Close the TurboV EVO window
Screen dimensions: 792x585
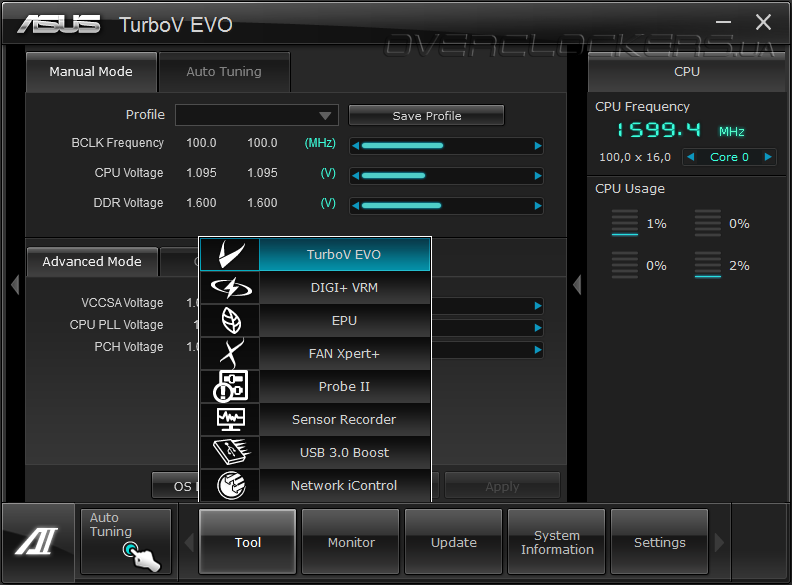click(763, 22)
